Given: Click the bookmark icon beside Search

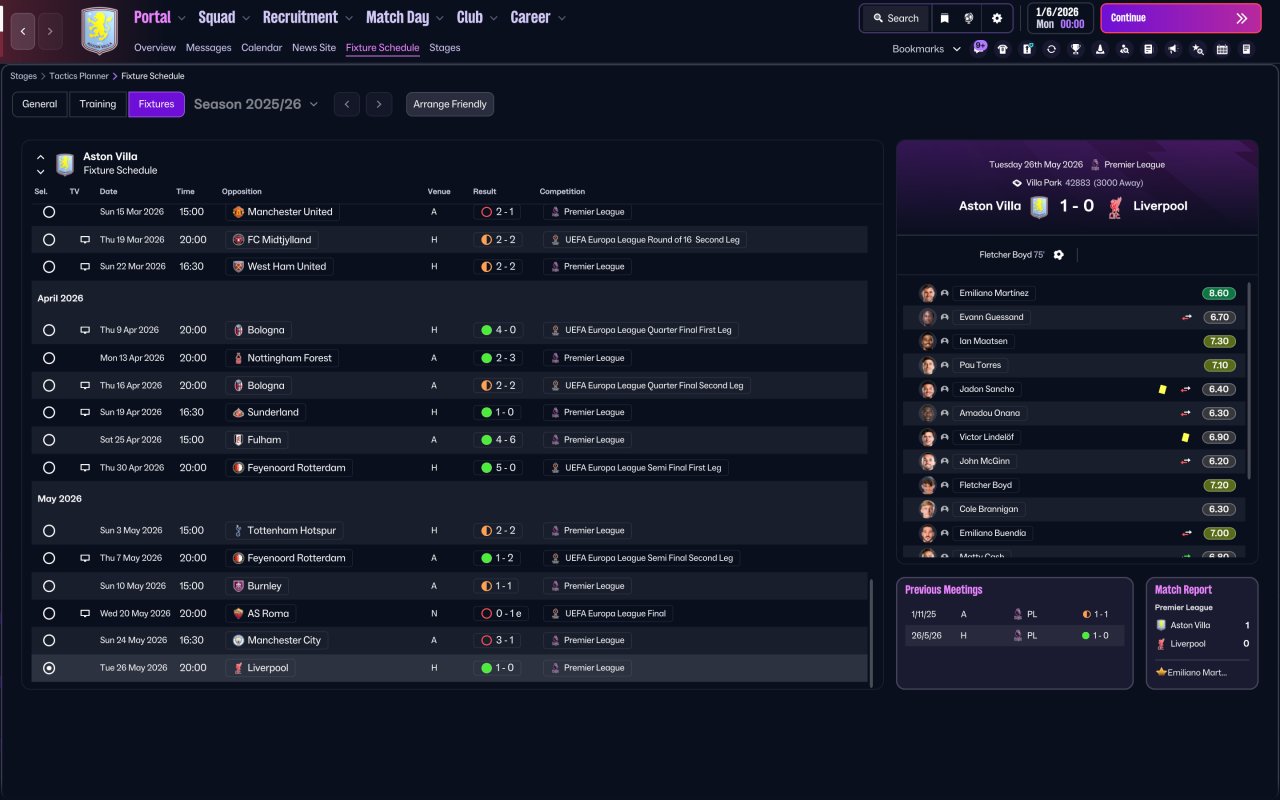Looking at the screenshot, I should coord(944,18).
